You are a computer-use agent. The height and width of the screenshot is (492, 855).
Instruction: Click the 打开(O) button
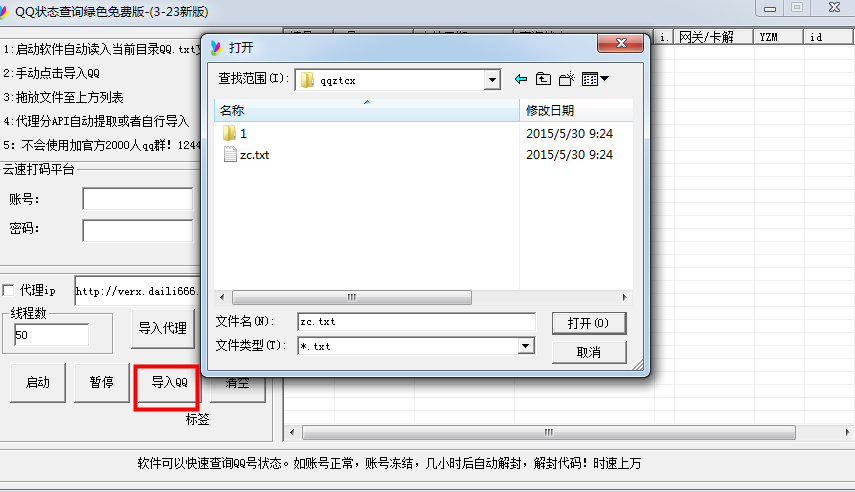pyautogui.click(x=589, y=323)
